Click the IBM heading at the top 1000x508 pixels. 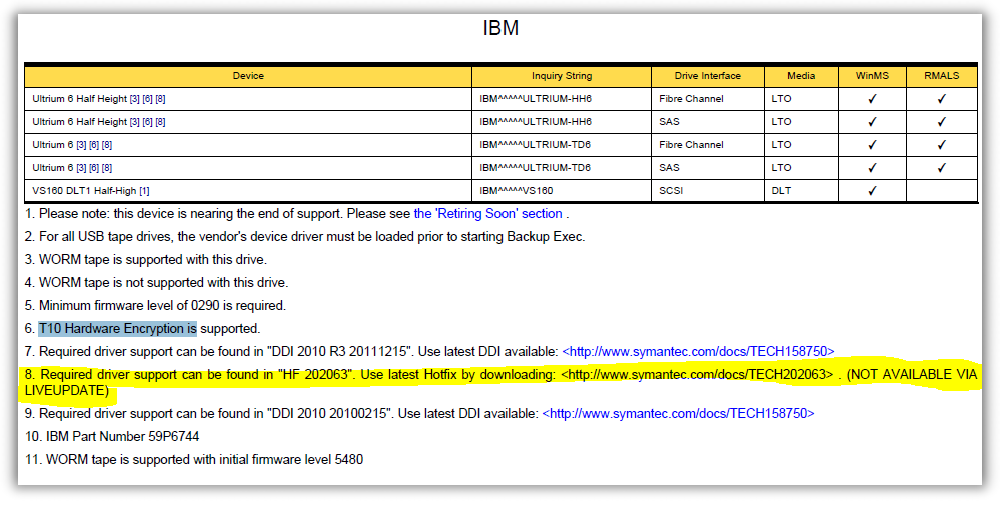point(500,28)
